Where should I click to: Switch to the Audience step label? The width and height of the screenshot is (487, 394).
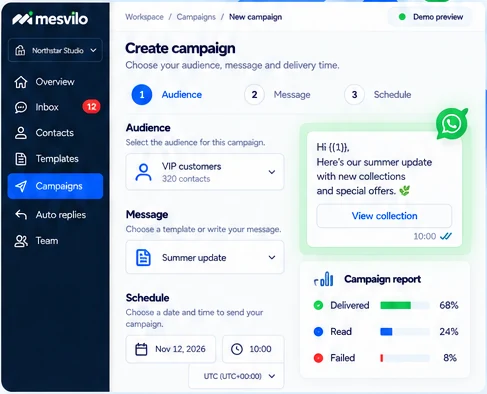pyautogui.click(x=182, y=95)
